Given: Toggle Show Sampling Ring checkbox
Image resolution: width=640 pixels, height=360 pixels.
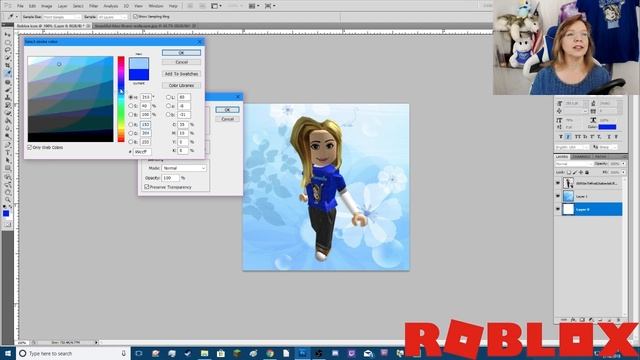Looking at the screenshot, I should [136, 17].
